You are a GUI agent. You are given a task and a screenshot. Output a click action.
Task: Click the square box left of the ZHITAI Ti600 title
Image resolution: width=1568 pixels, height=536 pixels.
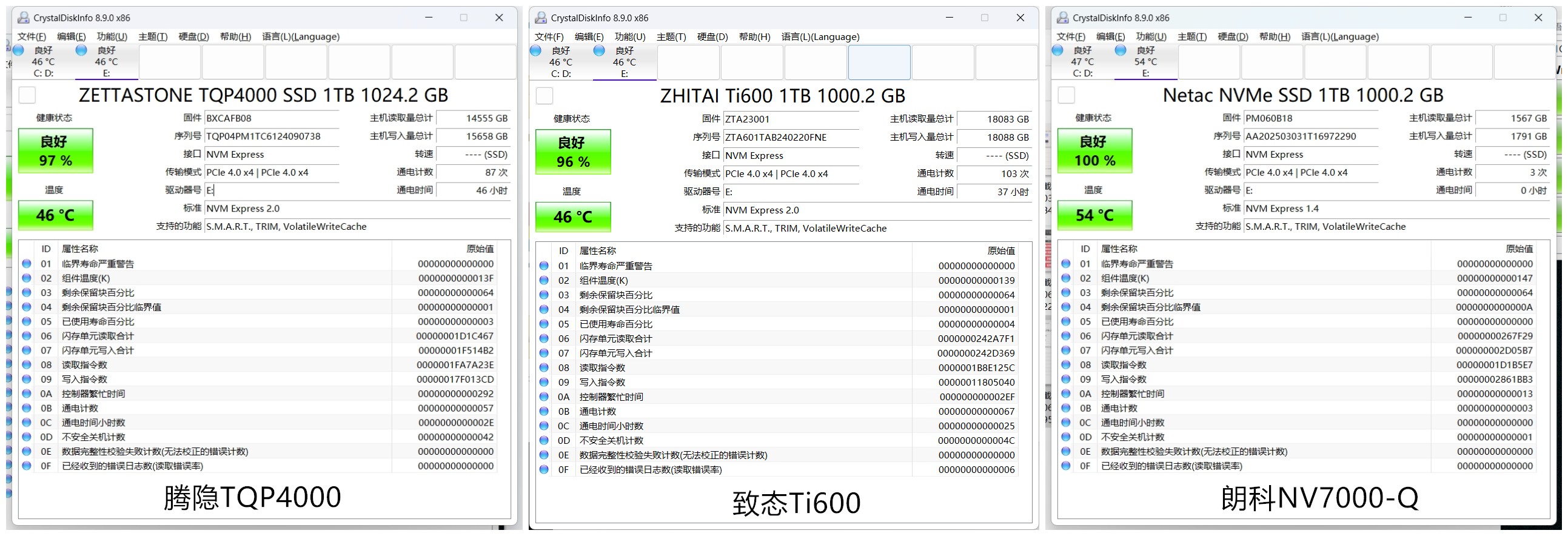[x=544, y=96]
